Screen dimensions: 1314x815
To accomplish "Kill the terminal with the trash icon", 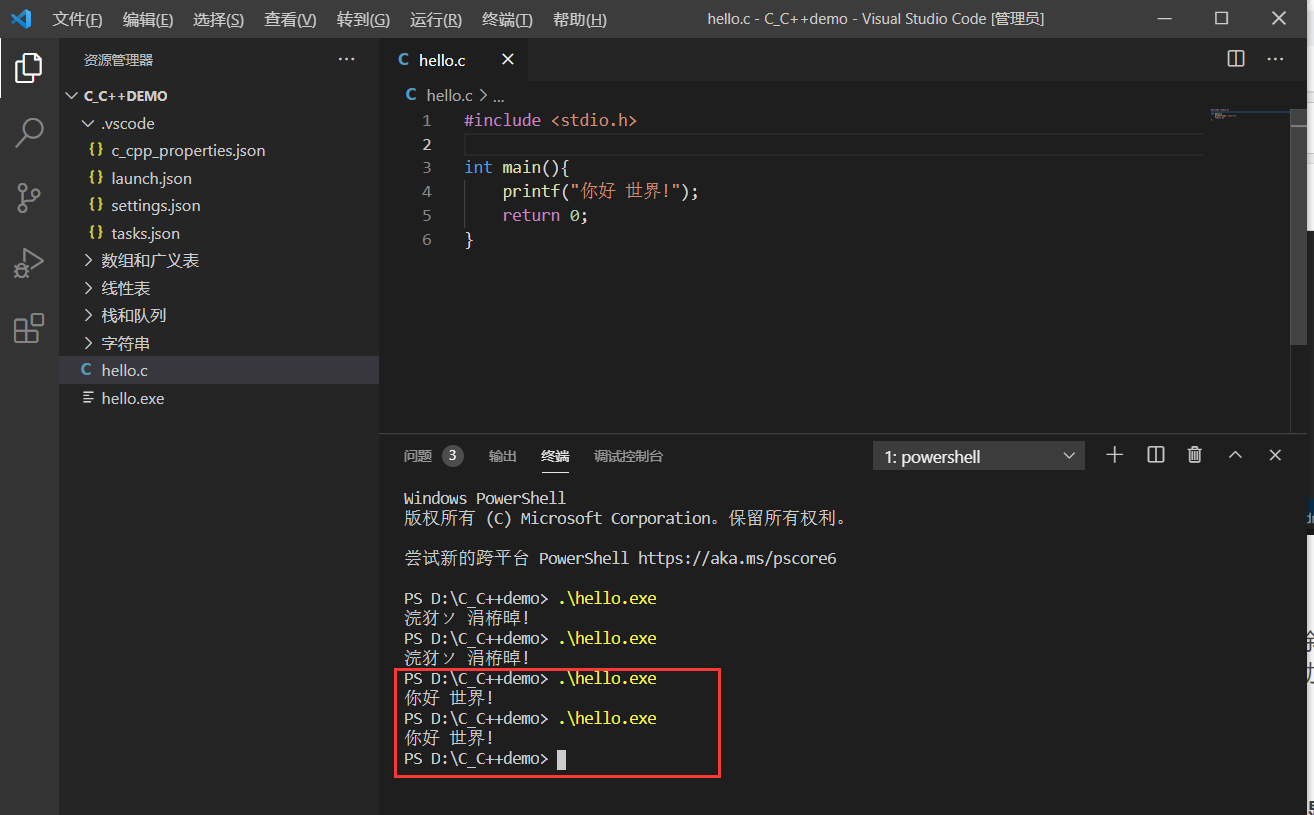I will pyautogui.click(x=1194, y=455).
